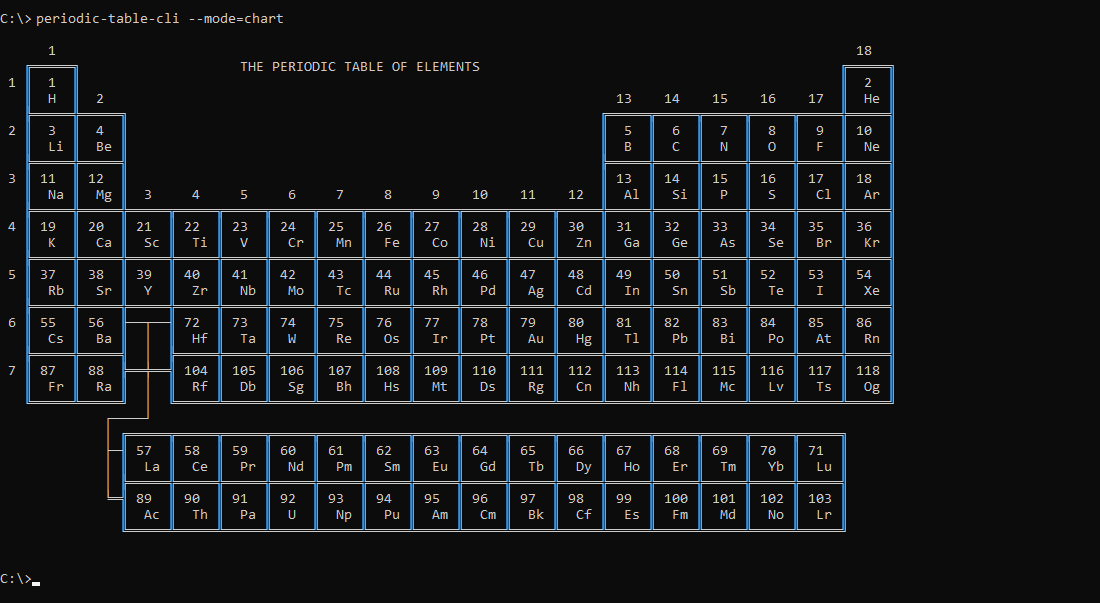Screen dimensions: 1100x603
Task: Click Sodium in period 3
Action: tap(52, 186)
